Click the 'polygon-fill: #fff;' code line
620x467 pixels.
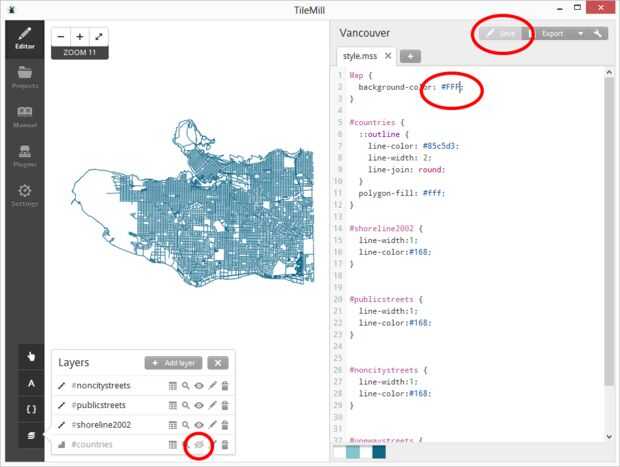click(402, 193)
